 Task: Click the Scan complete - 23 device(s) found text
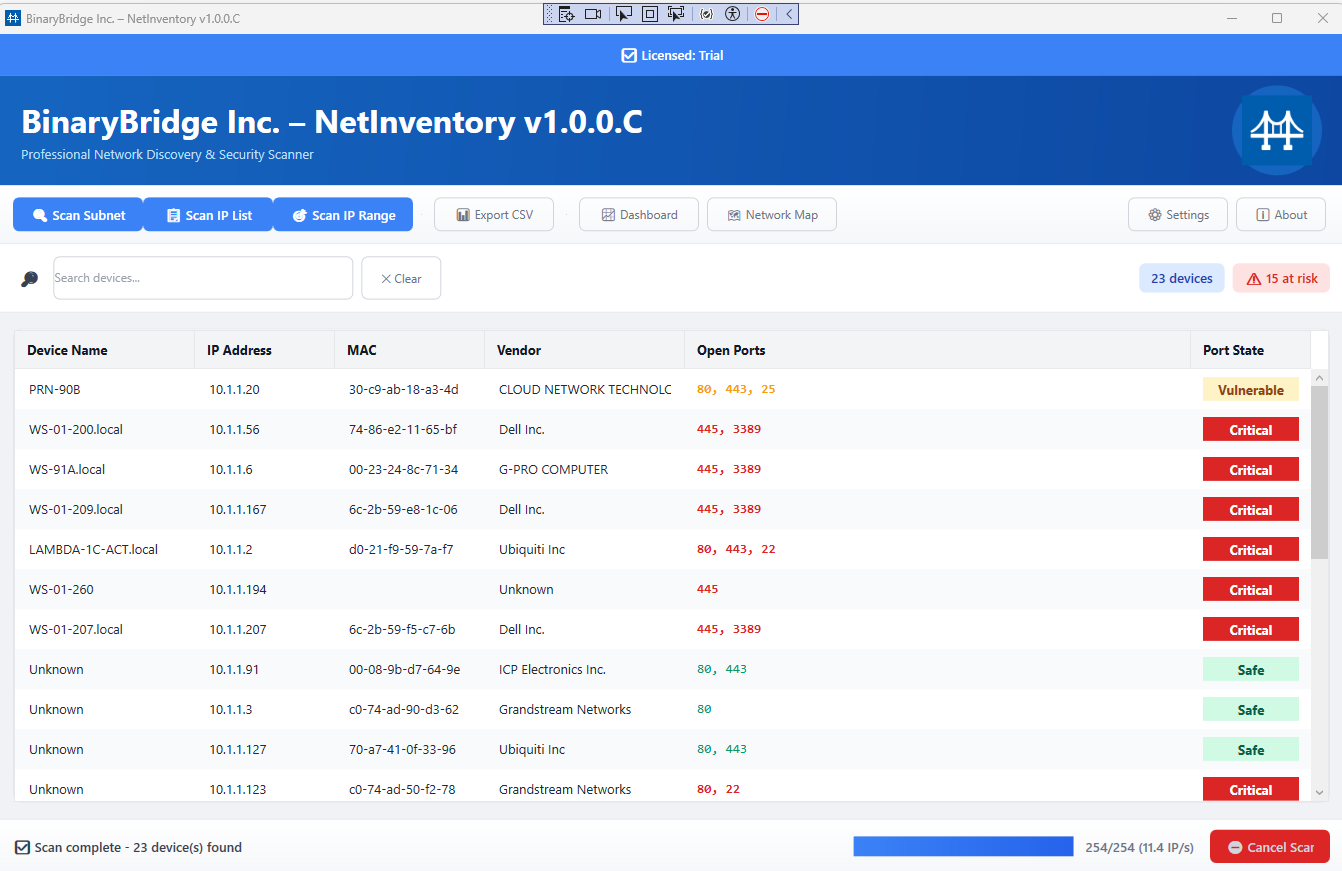(138, 848)
